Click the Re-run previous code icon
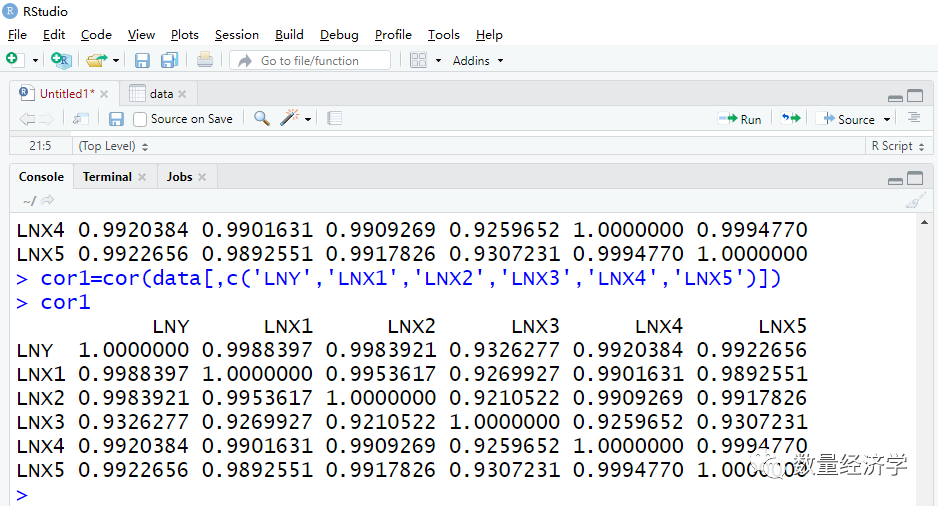 pyautogui.click(x=790, y=118)
